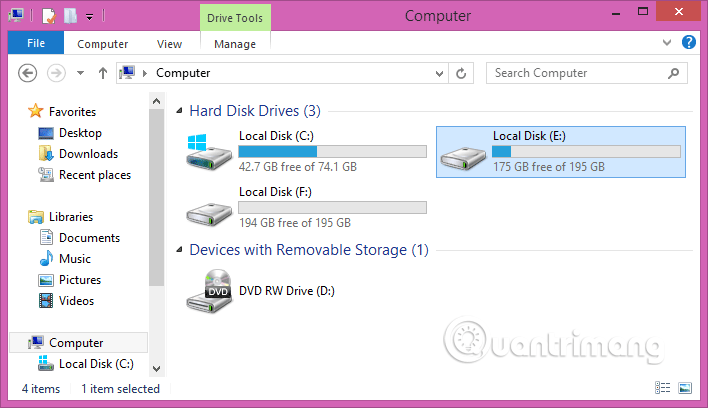
Task: Click the Properties icon in Quick Access Toolbar
Action: pyautogui.click(x=48, y=16)
